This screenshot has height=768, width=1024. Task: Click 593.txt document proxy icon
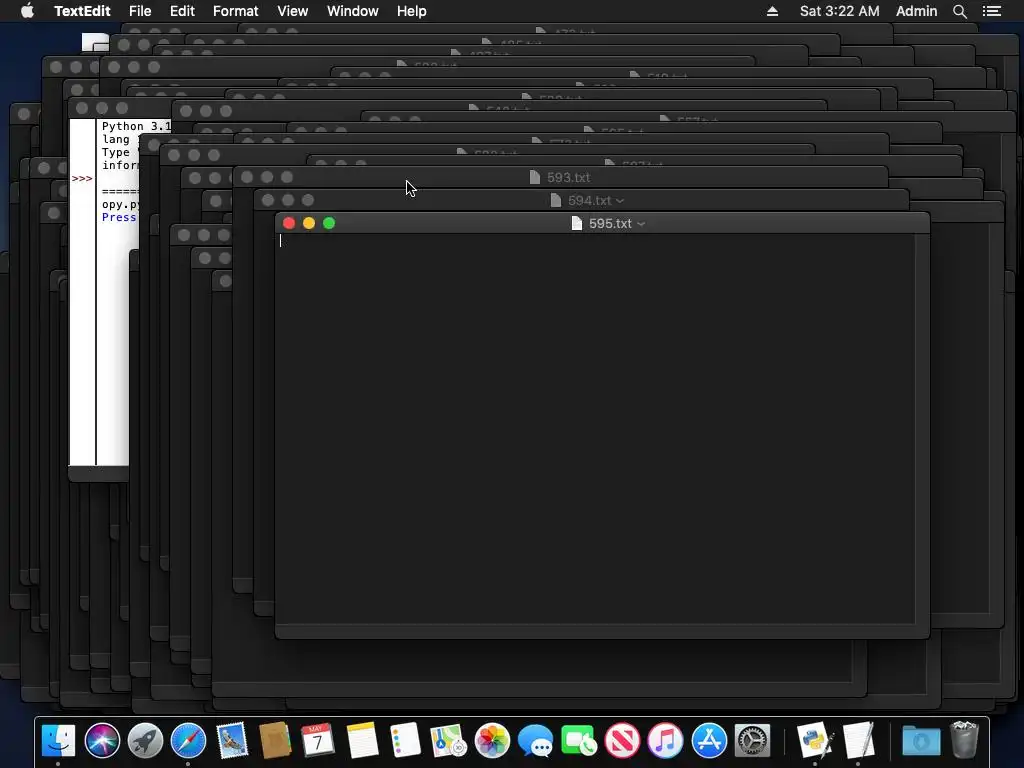[535, 178]
